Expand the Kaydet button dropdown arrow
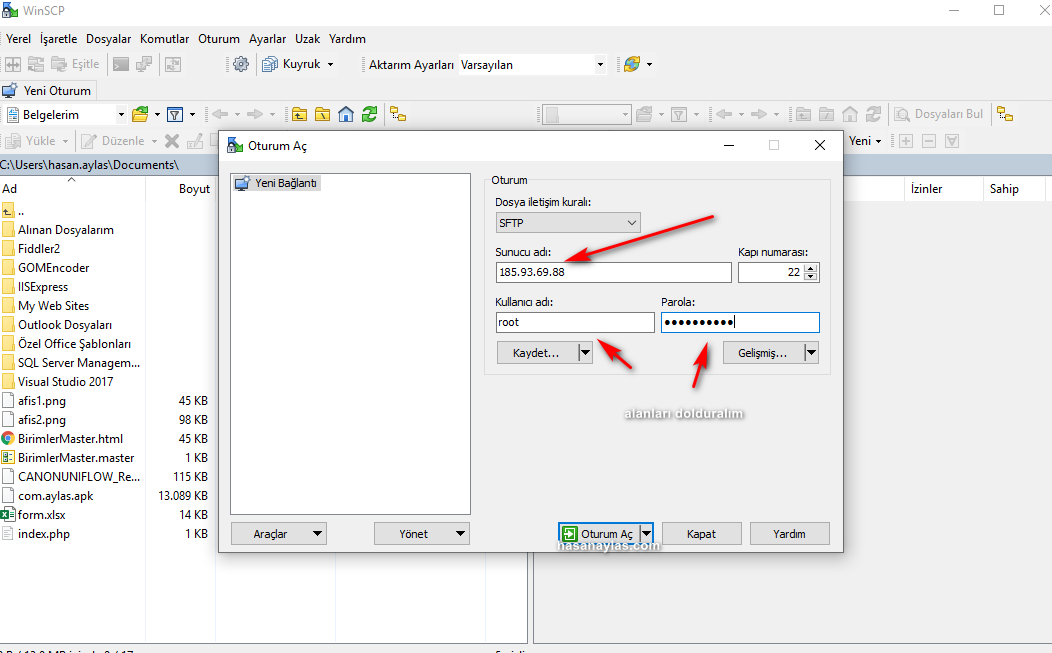1052x653 pixels. click(x=585, y=353)
